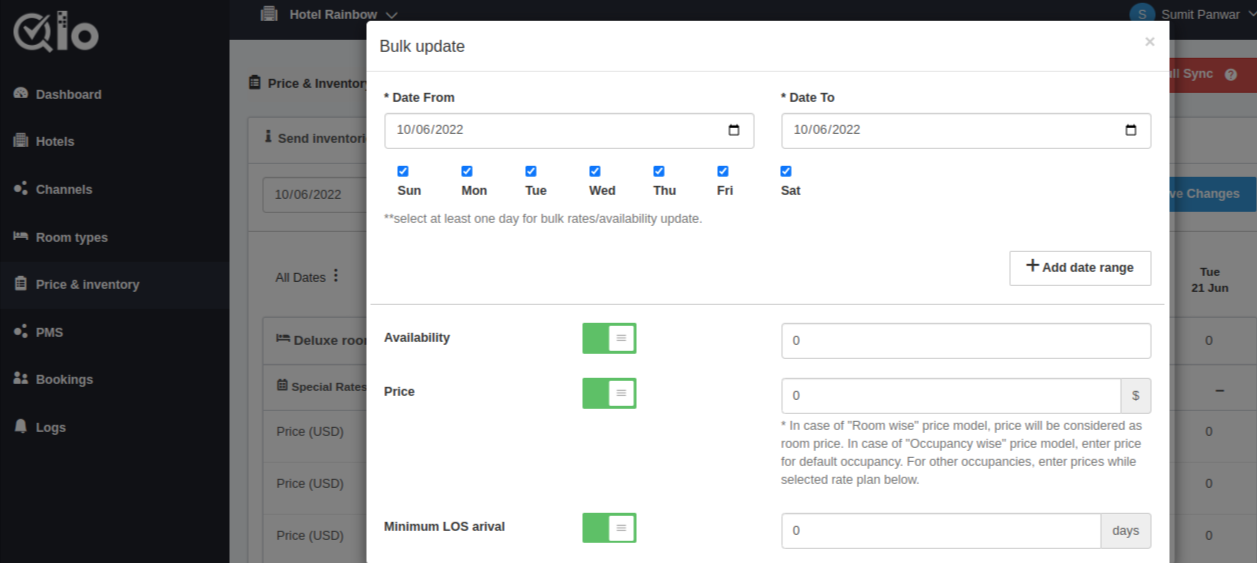The image size is (1257, 563).
Task: Navigate to Room types
Action: click(x=114, y=237)
